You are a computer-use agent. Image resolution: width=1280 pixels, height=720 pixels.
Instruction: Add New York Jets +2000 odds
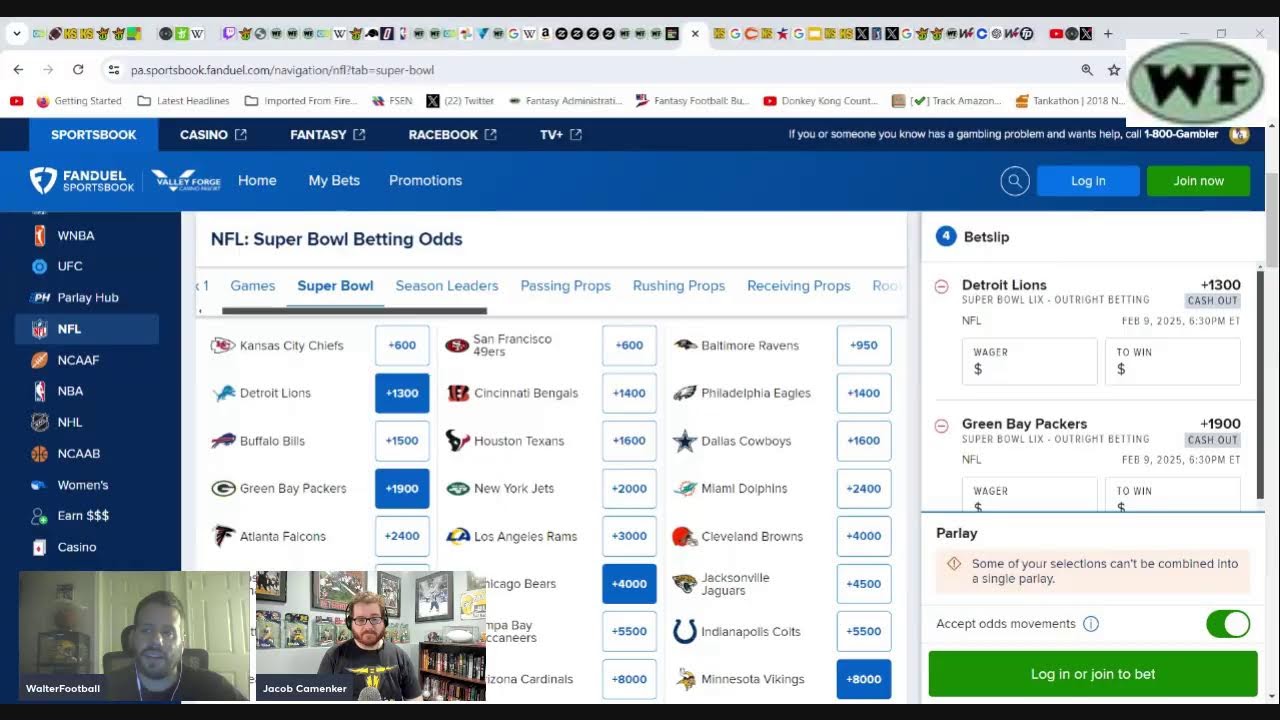[x=629, y=489]
